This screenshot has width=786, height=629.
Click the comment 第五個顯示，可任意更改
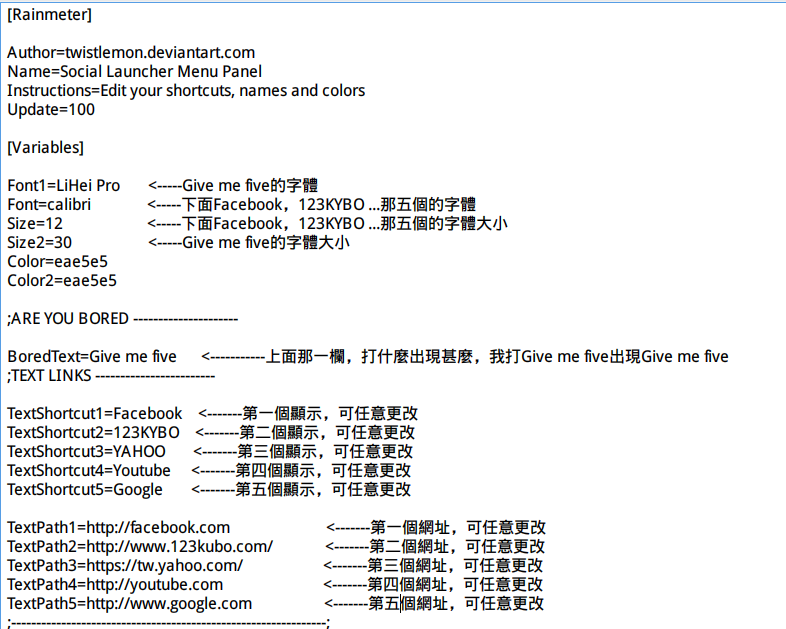tap(301, 490)
